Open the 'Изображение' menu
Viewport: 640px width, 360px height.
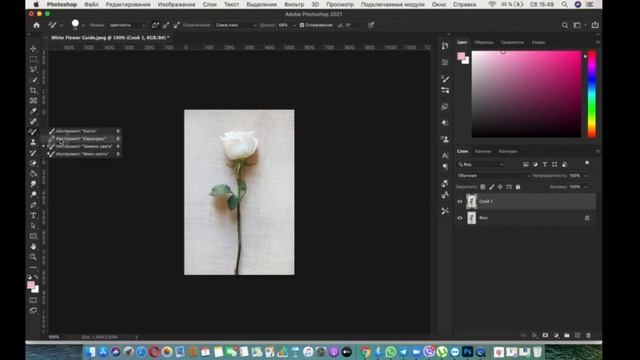177,4
